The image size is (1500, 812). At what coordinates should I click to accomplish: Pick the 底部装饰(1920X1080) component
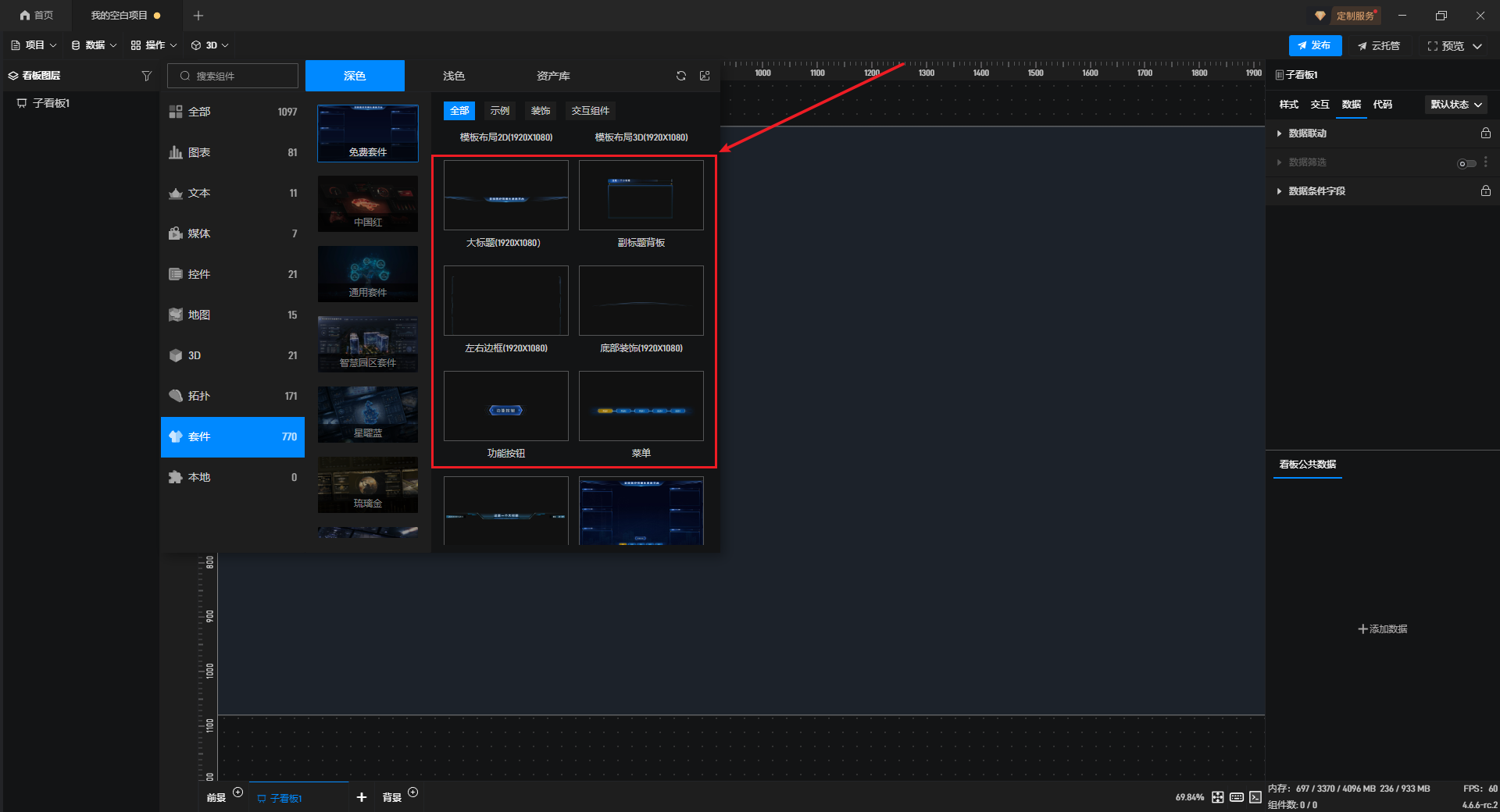pos(641,301)
